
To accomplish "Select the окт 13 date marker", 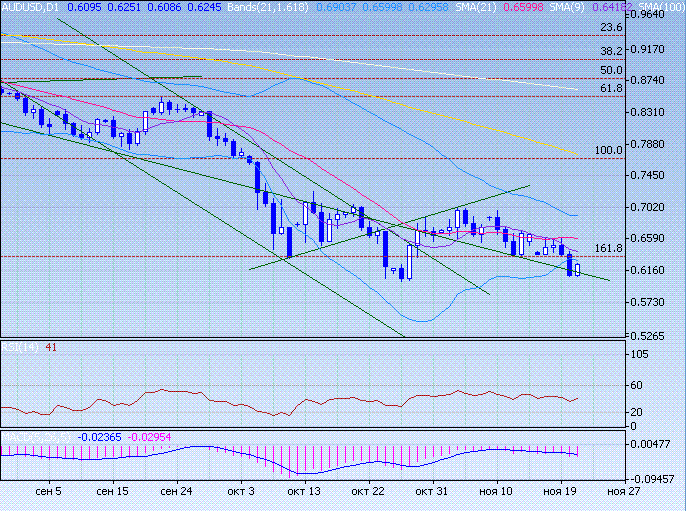I will point(304,491).
